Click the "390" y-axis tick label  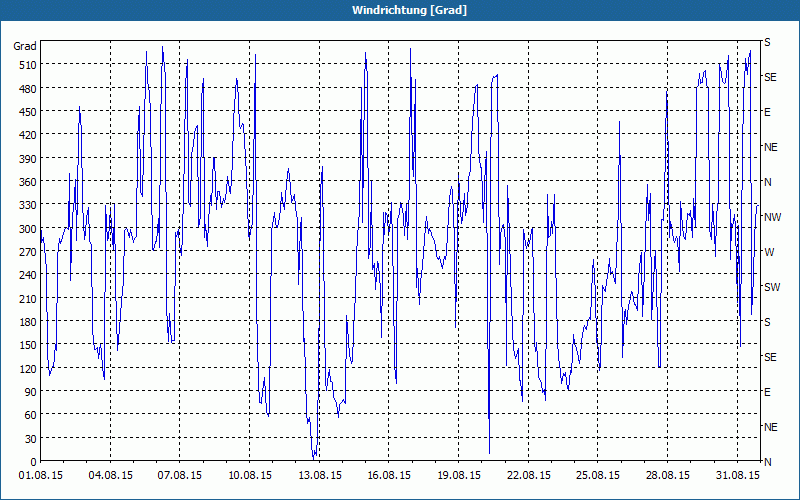coord(28,159)
